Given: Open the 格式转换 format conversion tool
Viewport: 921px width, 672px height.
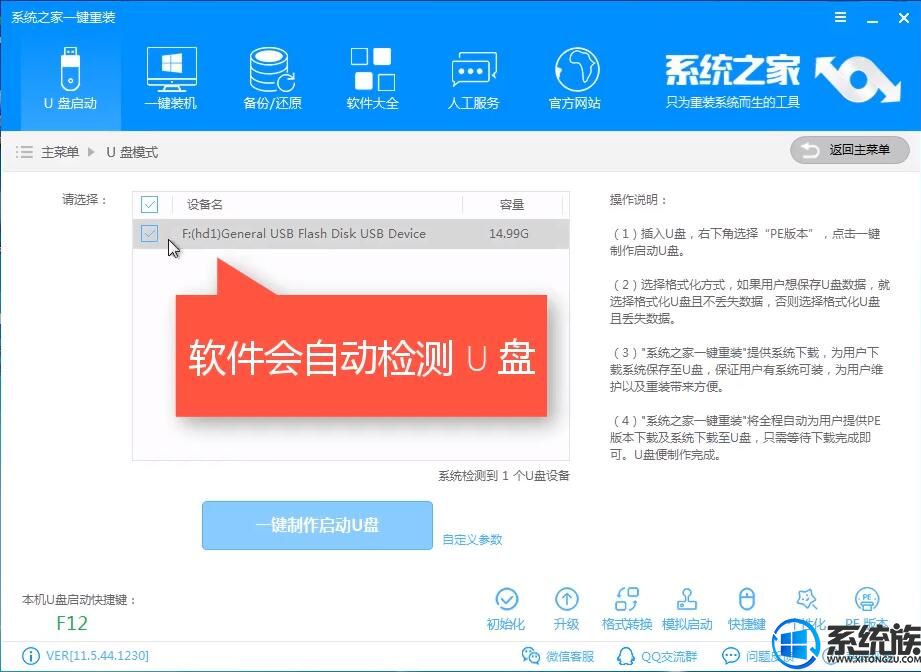Looking at the screenshot, I should [x=627, y=609].
